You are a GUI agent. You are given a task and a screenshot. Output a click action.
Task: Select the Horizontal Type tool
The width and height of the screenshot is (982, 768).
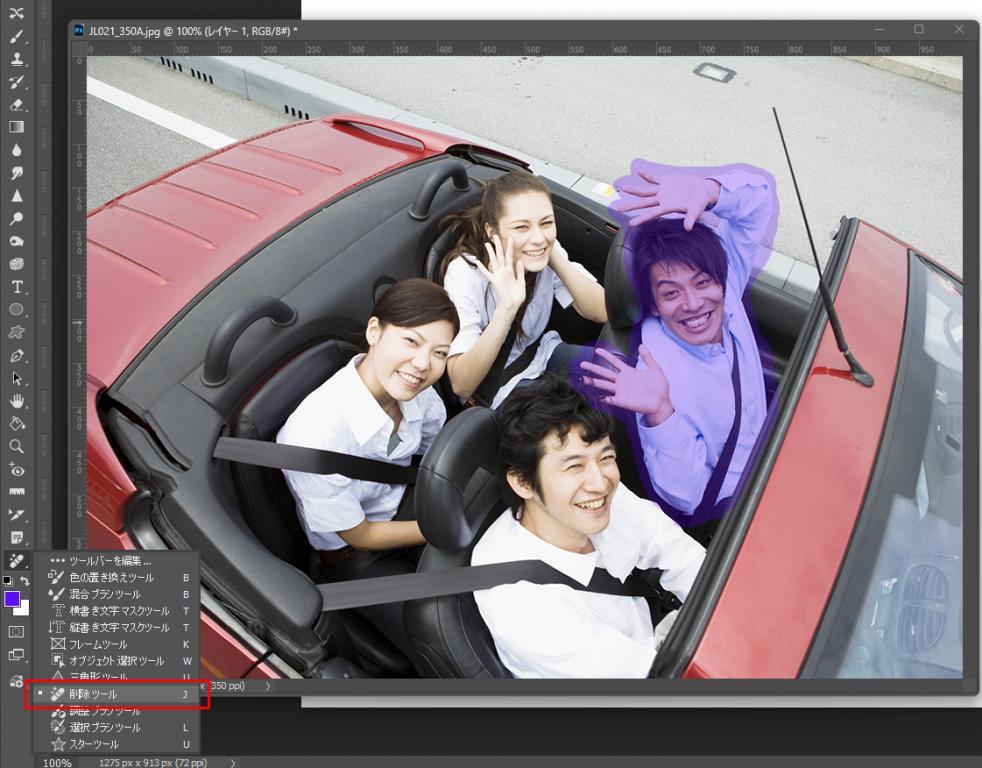click(15, 287)
